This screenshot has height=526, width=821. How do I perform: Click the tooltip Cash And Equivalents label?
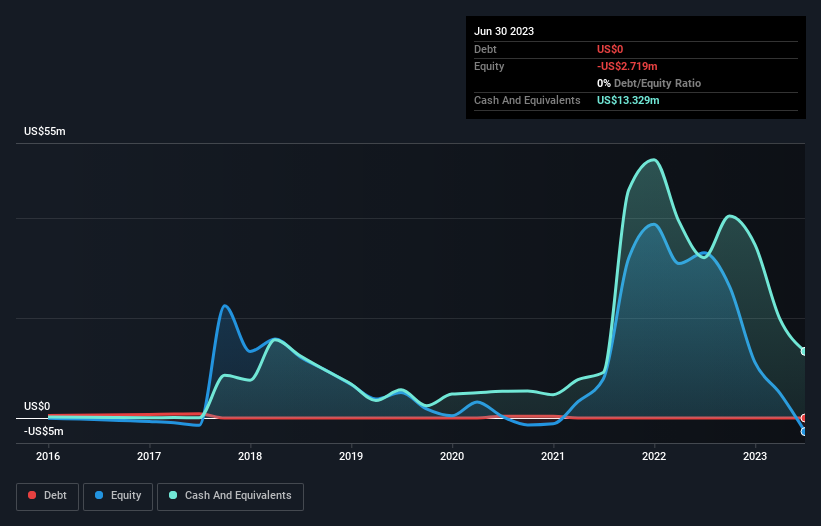tap(527, 100)
